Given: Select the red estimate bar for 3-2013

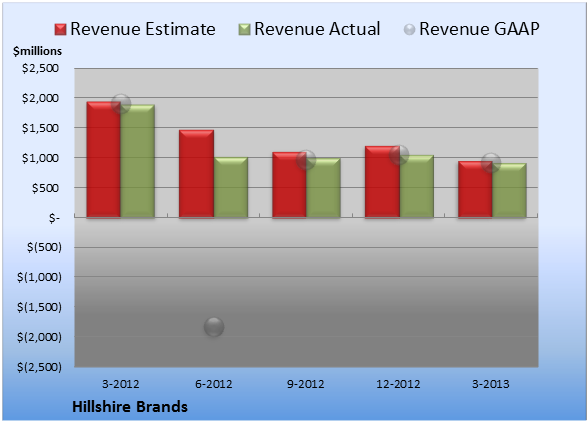Looking at the screenshot, I should click(x=475, y=189).
